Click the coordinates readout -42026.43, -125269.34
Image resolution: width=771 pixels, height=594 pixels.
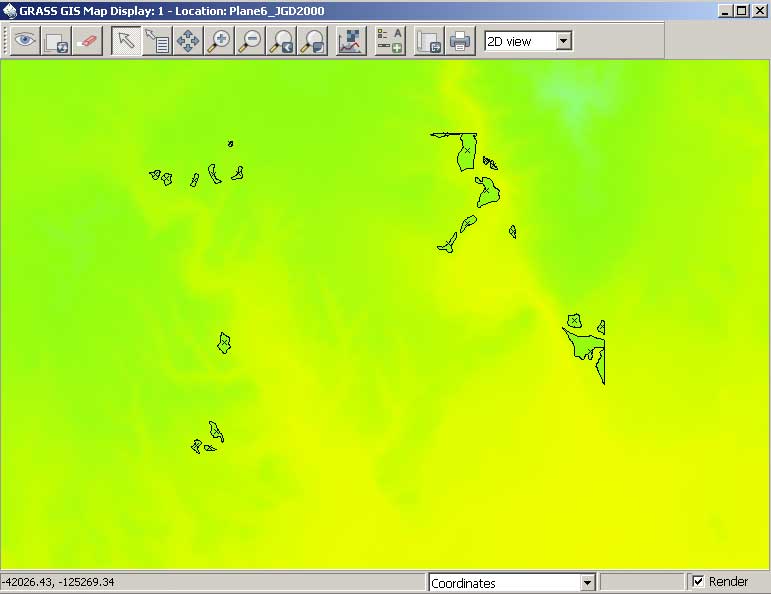[59, 582]
